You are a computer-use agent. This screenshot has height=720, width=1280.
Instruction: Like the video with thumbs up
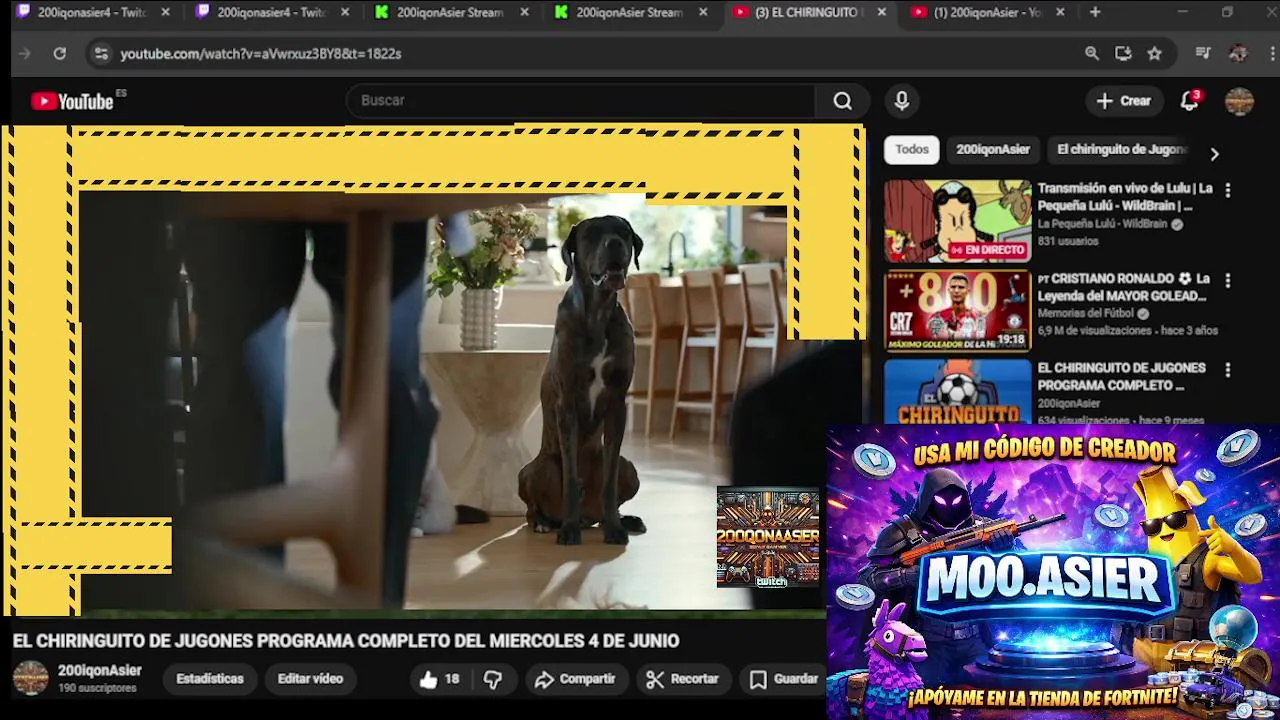[x=438, y=679]
